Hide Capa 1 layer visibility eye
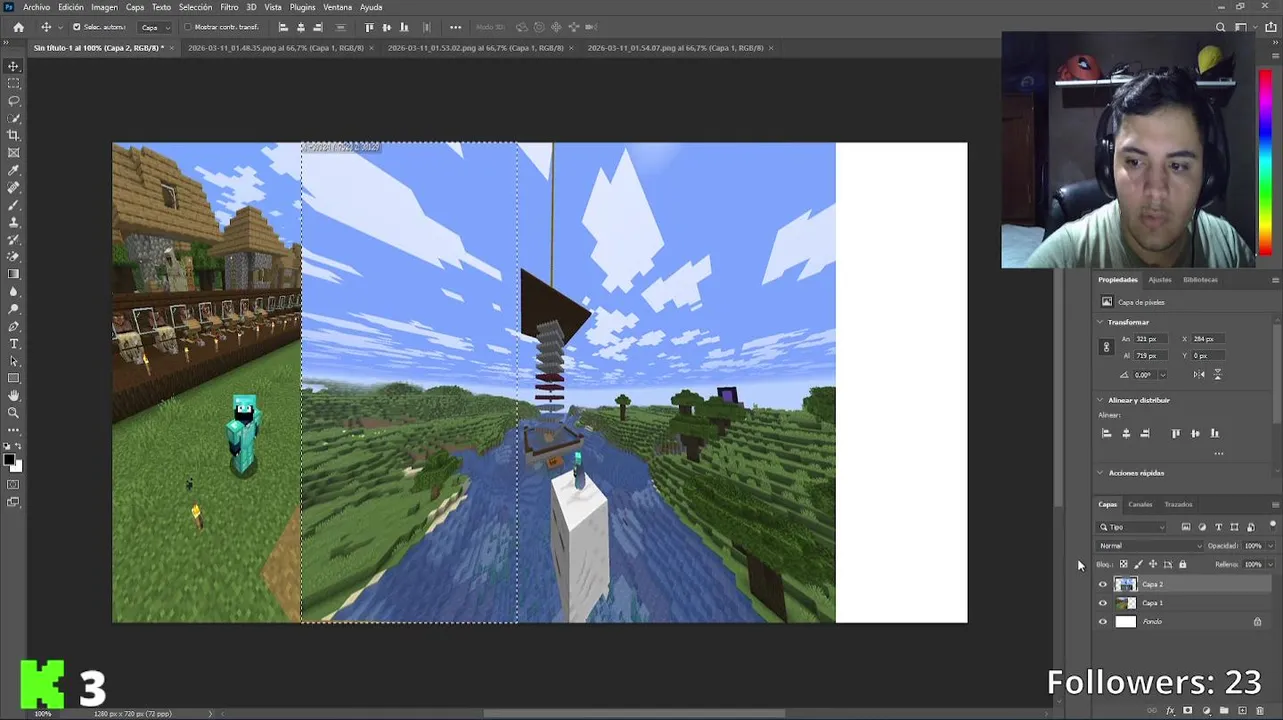 1103,603
